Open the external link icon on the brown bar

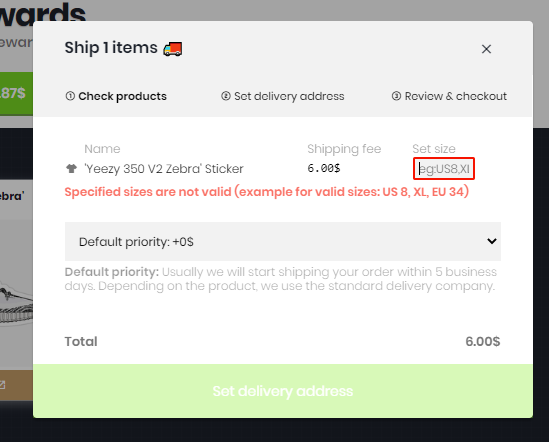pos(2,385)
